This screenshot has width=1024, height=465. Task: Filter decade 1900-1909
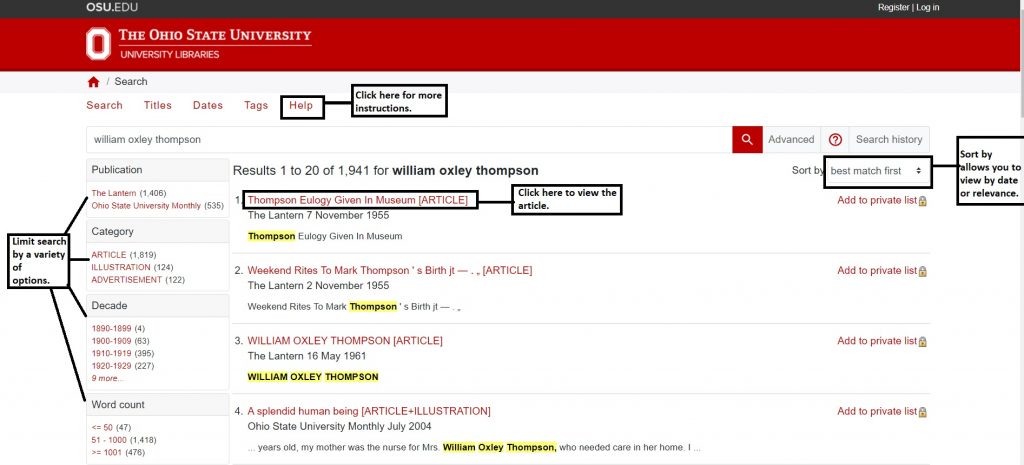coord(111,341)
